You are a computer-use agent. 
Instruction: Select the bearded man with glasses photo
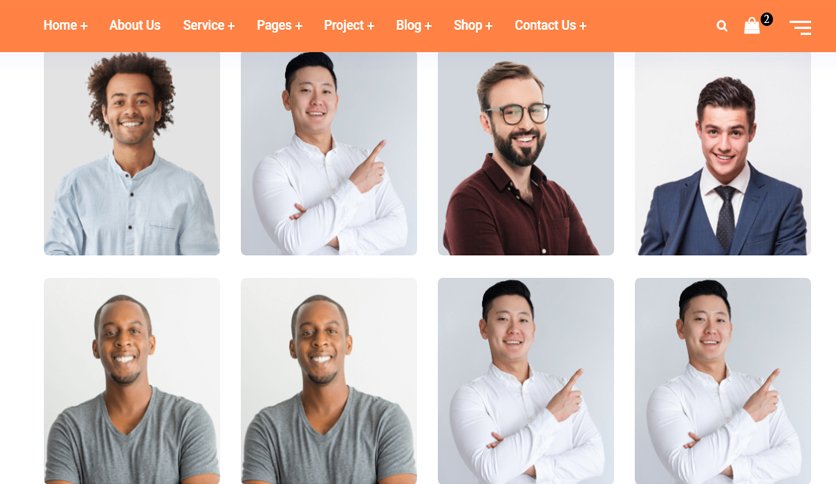coord(526,154)
